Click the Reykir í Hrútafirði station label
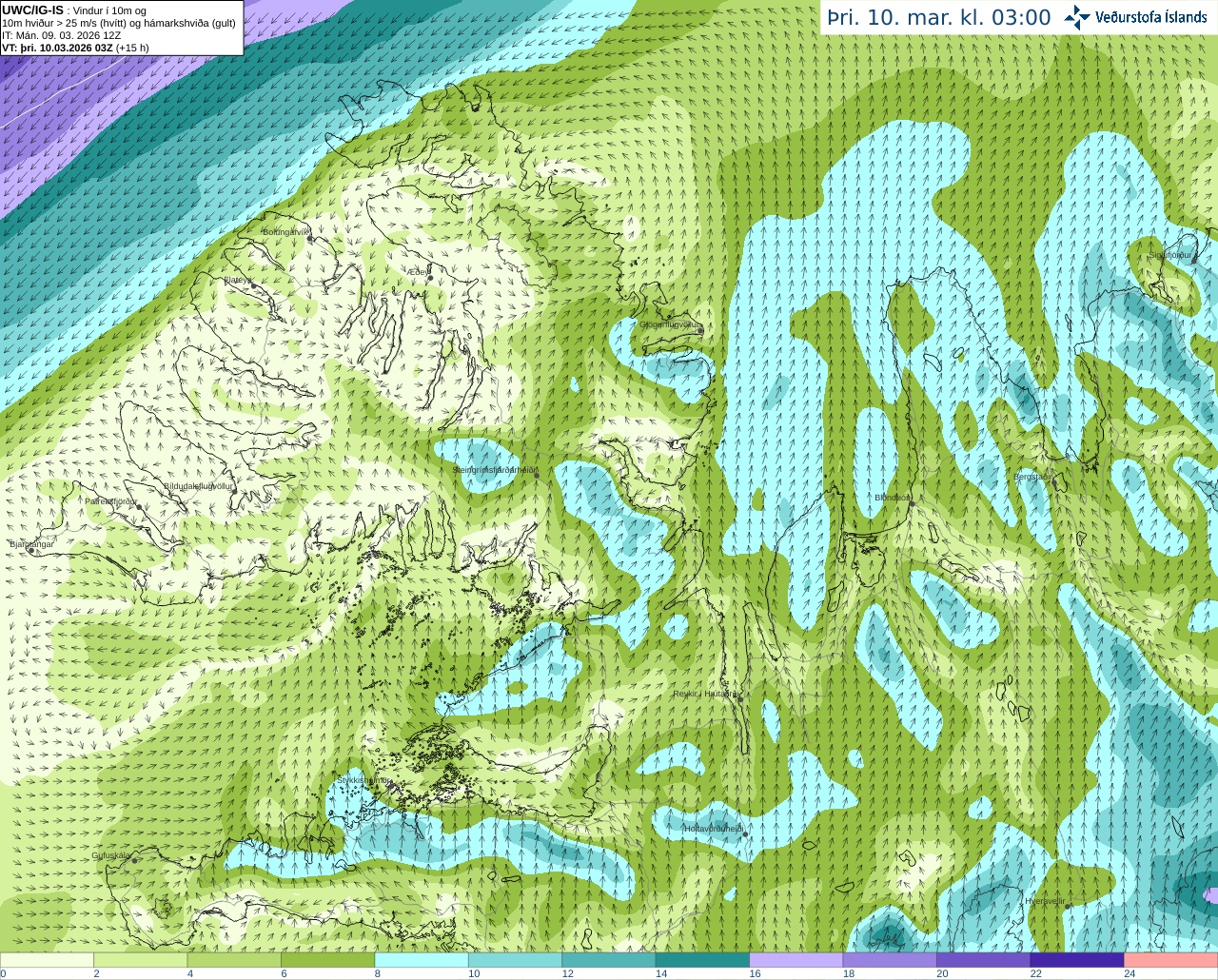 tap(706, 694)
